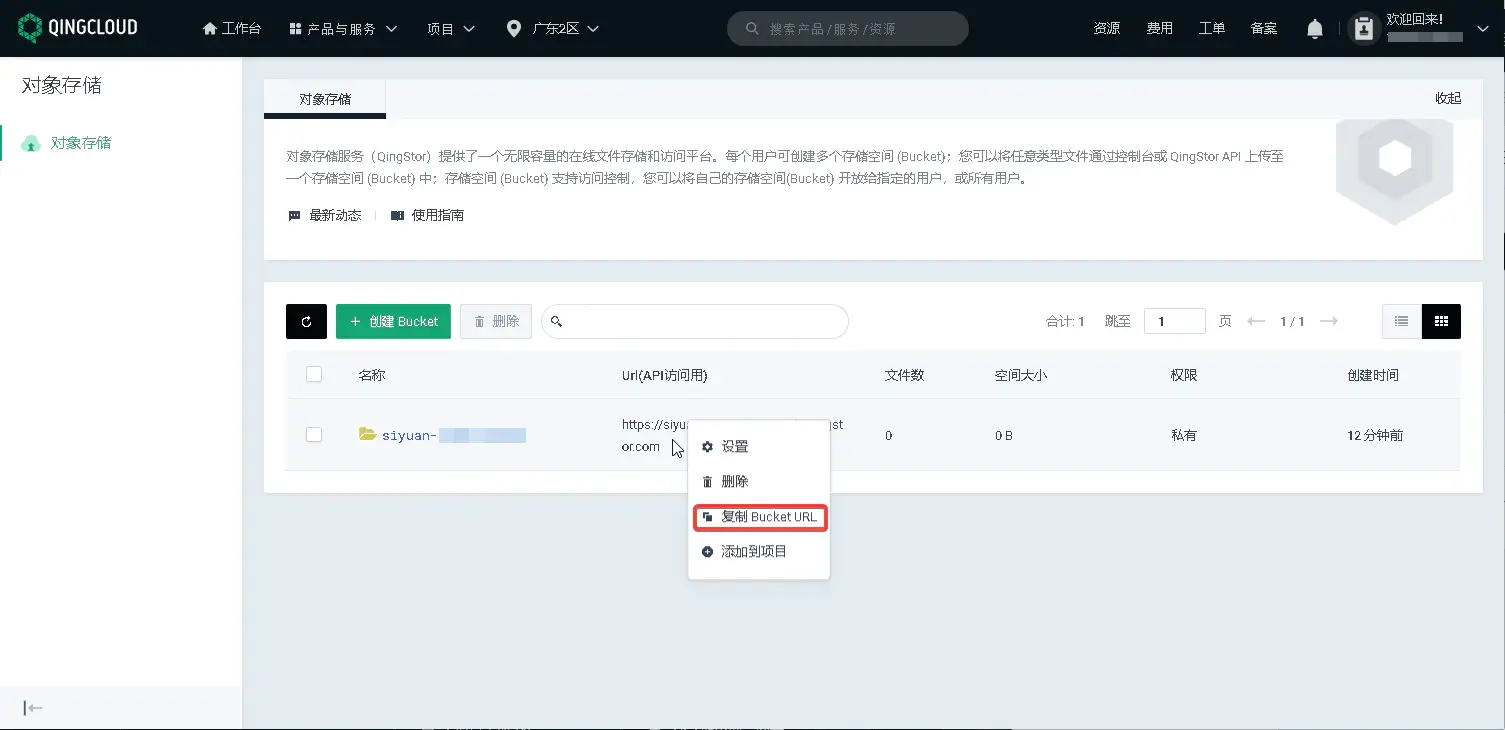Switch to list view layout
The image size is (1505, 730).
(x=1400, y=321)
